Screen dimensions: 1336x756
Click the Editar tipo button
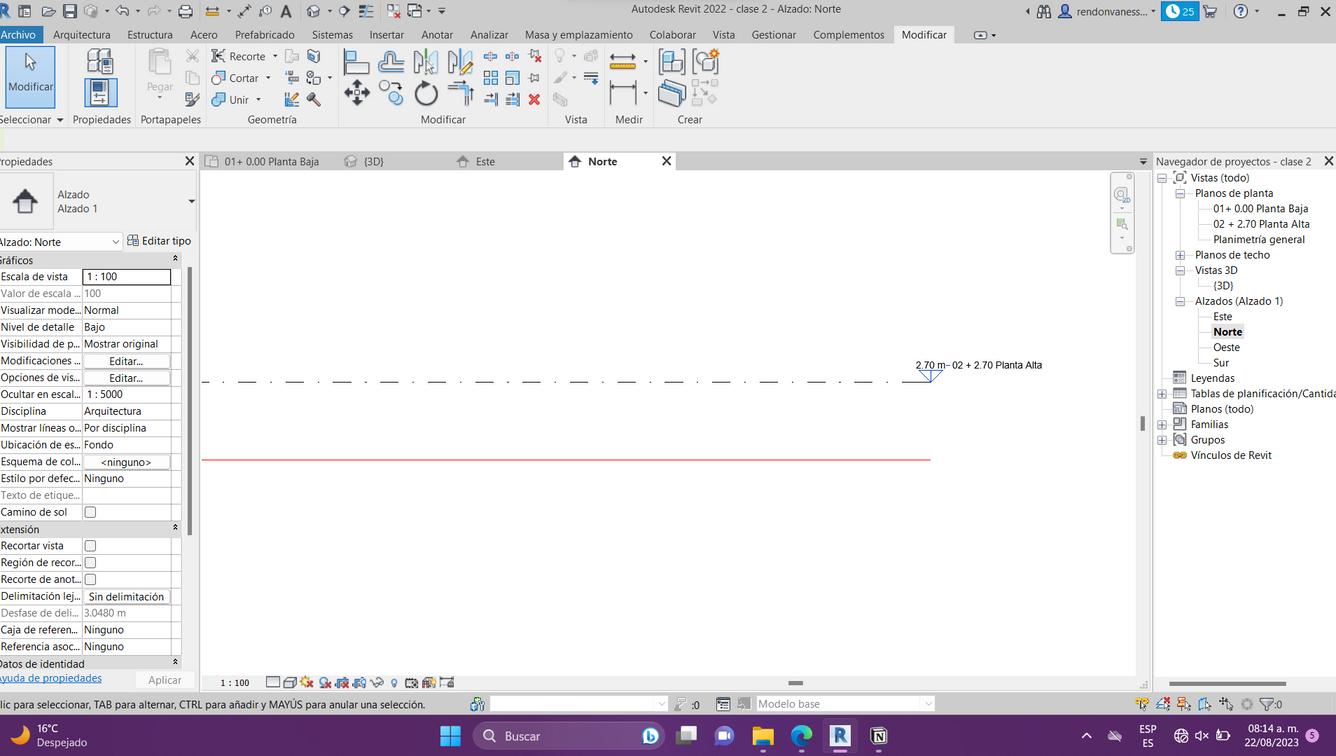point(159,241)
